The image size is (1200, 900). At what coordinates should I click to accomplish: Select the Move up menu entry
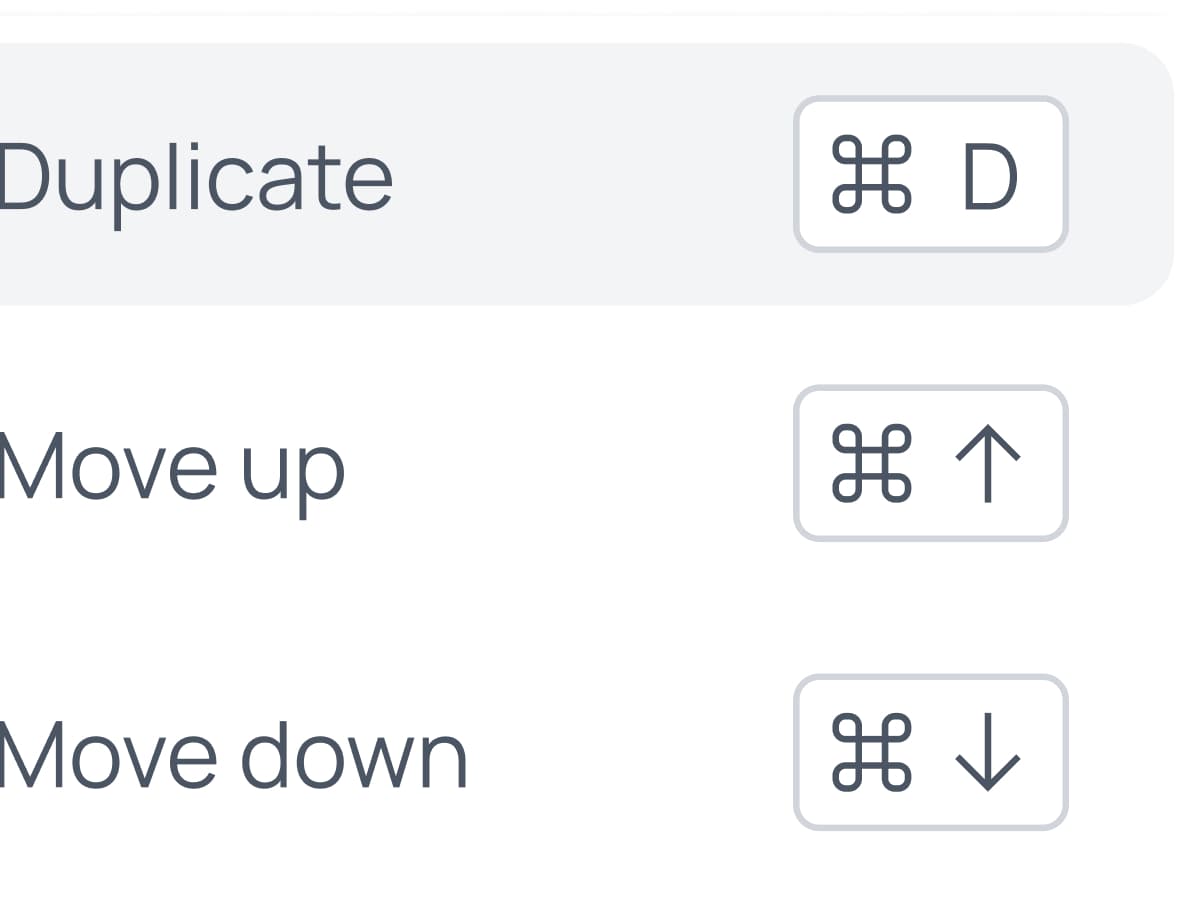pyautogui.click(x=172, y=467)
